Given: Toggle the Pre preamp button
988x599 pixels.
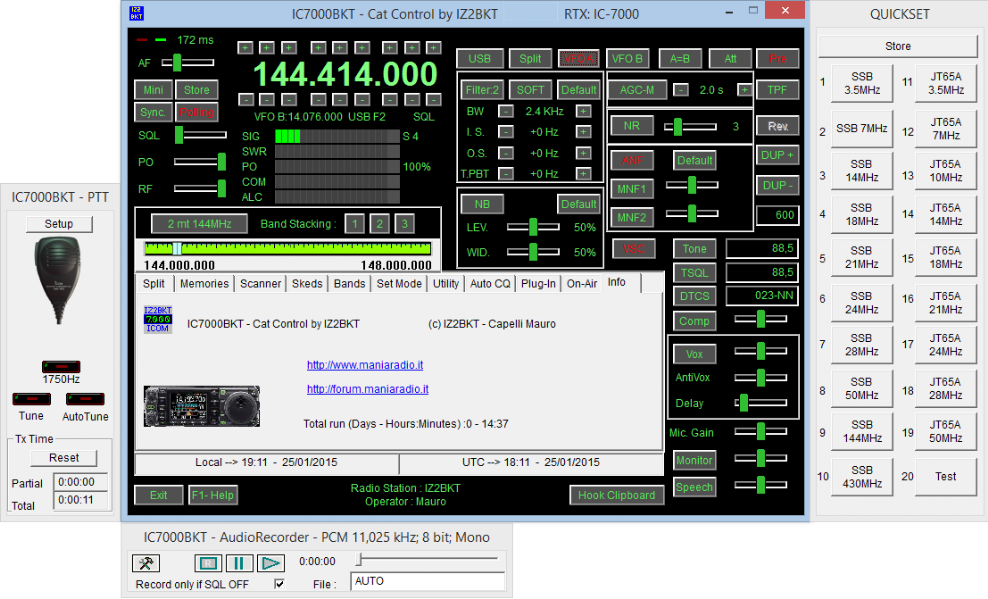Looking at the screenshot, I should [x=778, y=59].
